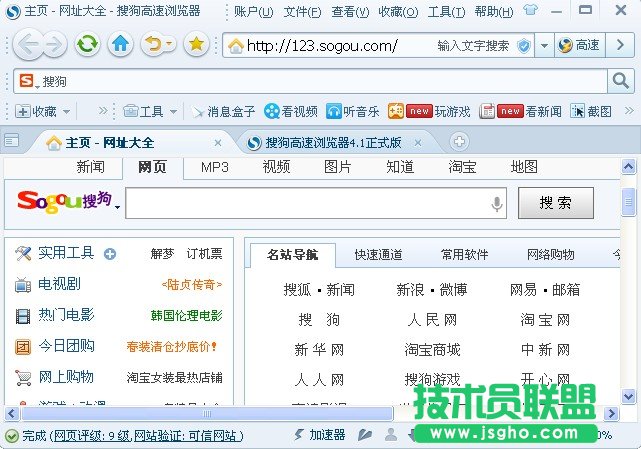The image size is (641, 449).
Task: Toggle the 加速器 accelerator in status bar
Action: 318,435
